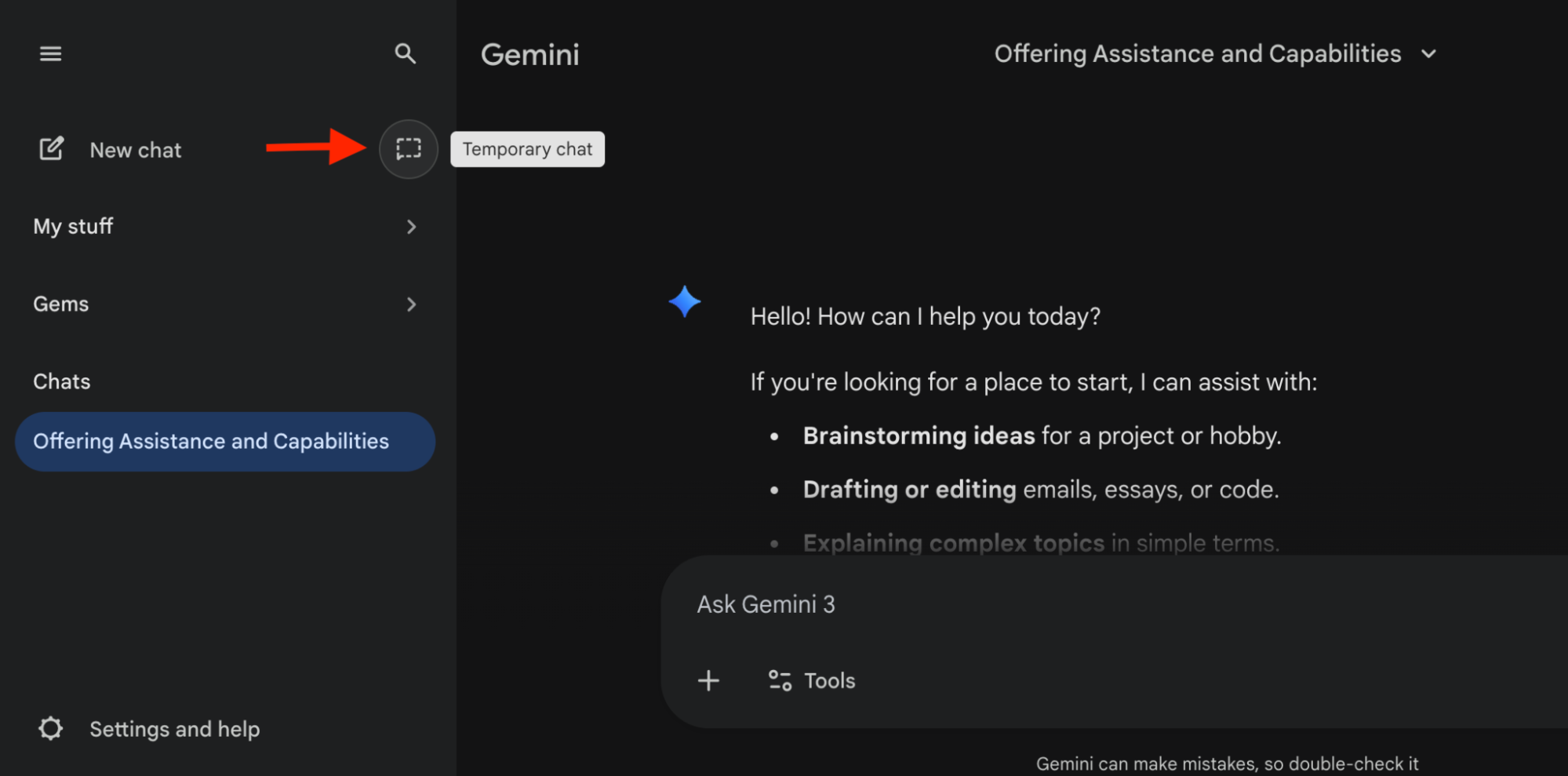Collapse the sidebar with the hamburger menu icon
1568x776 pixels.
click(x=51, y=53)
